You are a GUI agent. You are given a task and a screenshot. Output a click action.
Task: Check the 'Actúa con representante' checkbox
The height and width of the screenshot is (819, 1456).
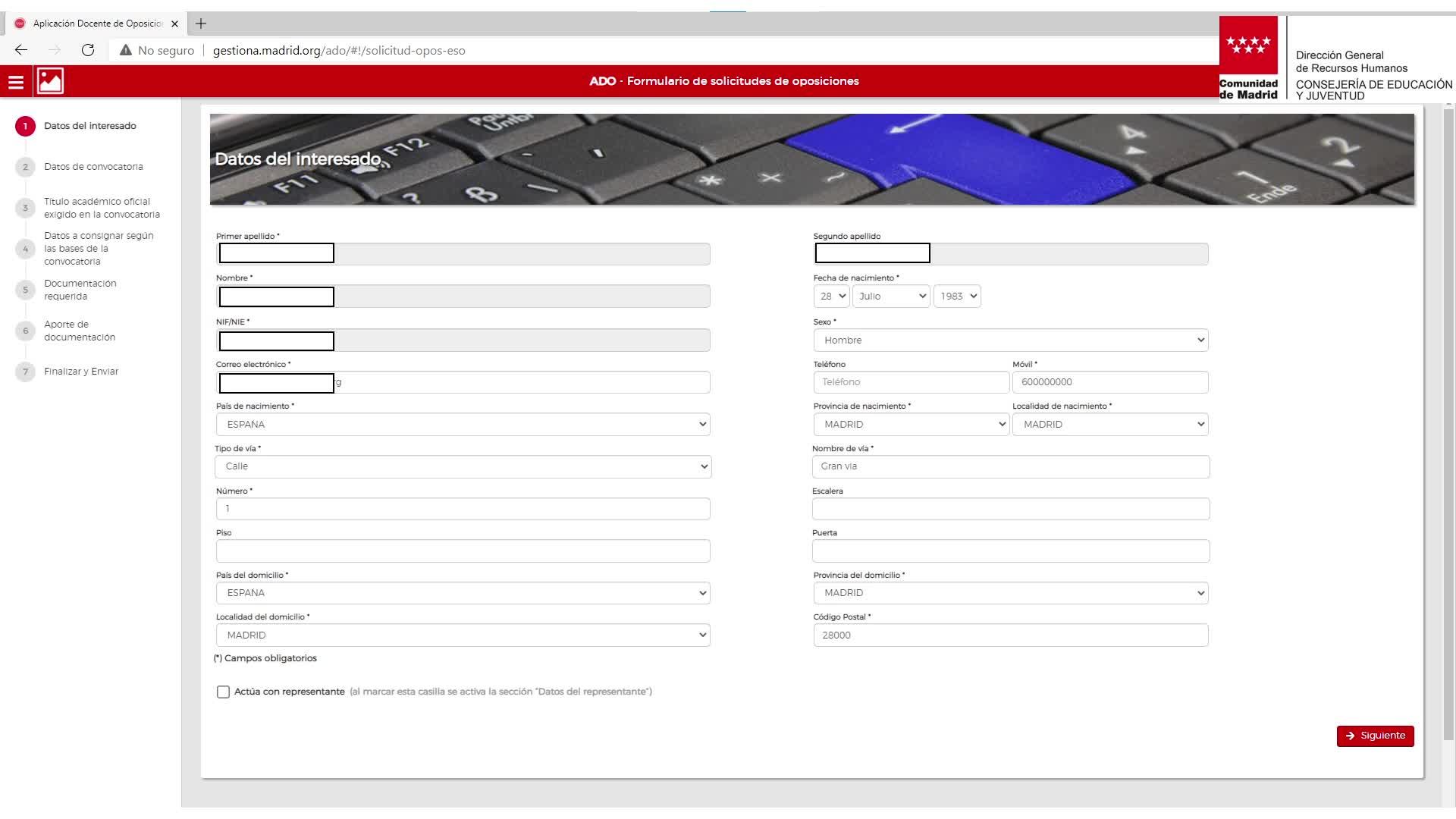[x=223, y=692]
